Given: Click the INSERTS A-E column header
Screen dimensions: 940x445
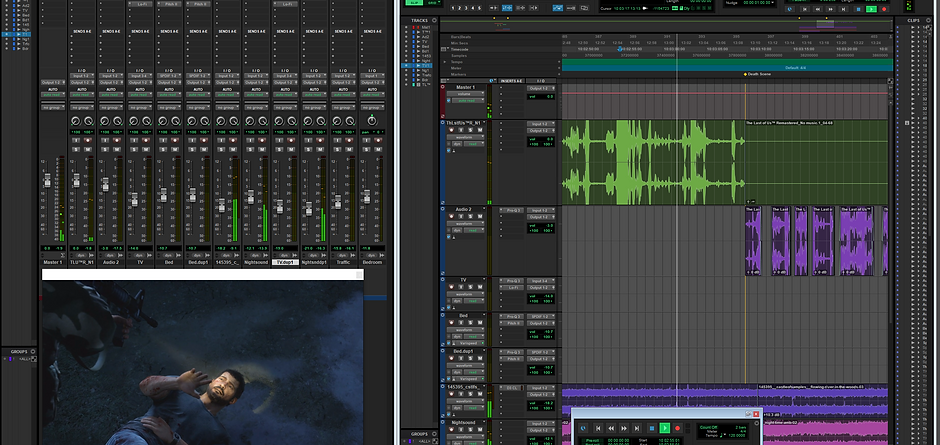Looking at the screenshot, I should tap(511, 80).
